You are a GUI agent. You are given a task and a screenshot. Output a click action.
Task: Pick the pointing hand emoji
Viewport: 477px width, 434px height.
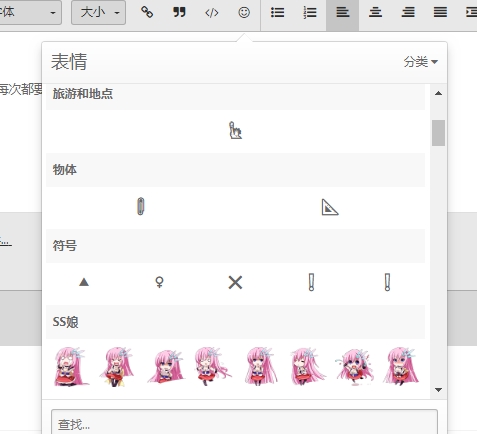(235, 130)
